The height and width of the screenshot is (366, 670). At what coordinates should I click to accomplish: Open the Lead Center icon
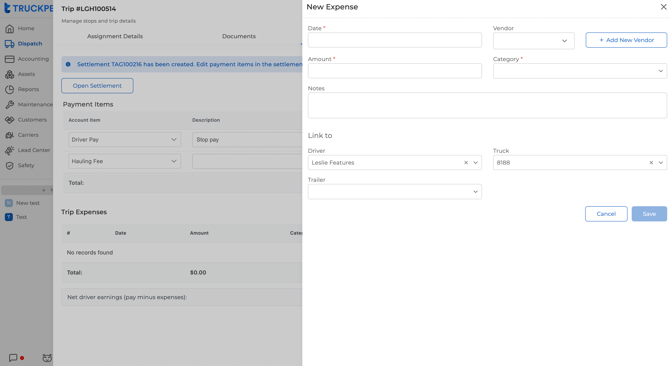(x=9, y=150)
